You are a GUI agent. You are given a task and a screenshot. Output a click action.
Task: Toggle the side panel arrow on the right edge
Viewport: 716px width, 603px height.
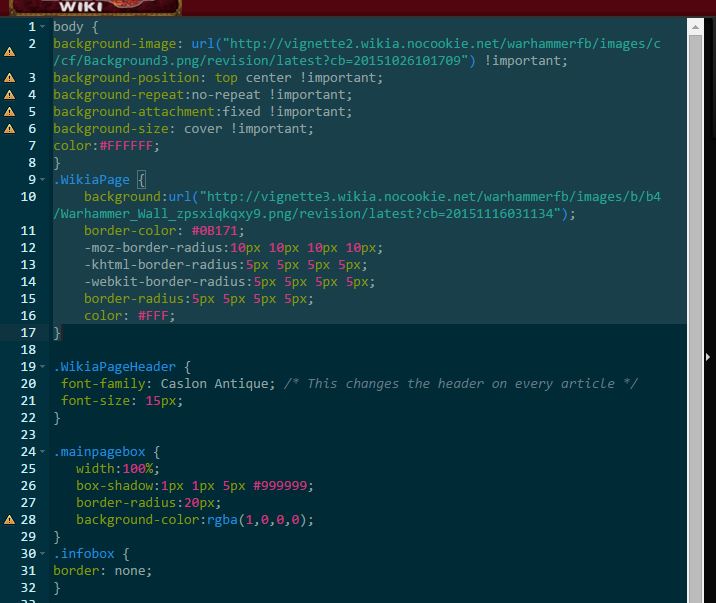tap(708, 357)
